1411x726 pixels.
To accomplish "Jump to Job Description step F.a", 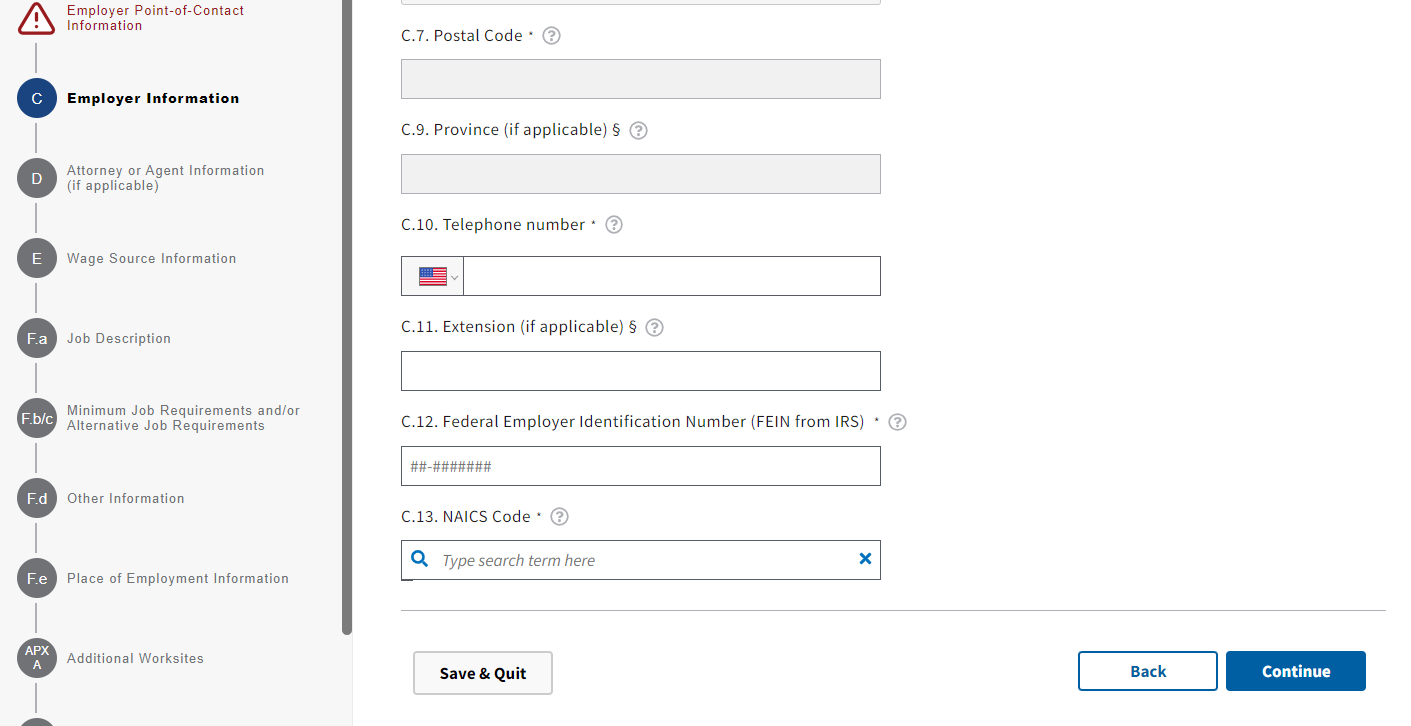I will point(118,338).
